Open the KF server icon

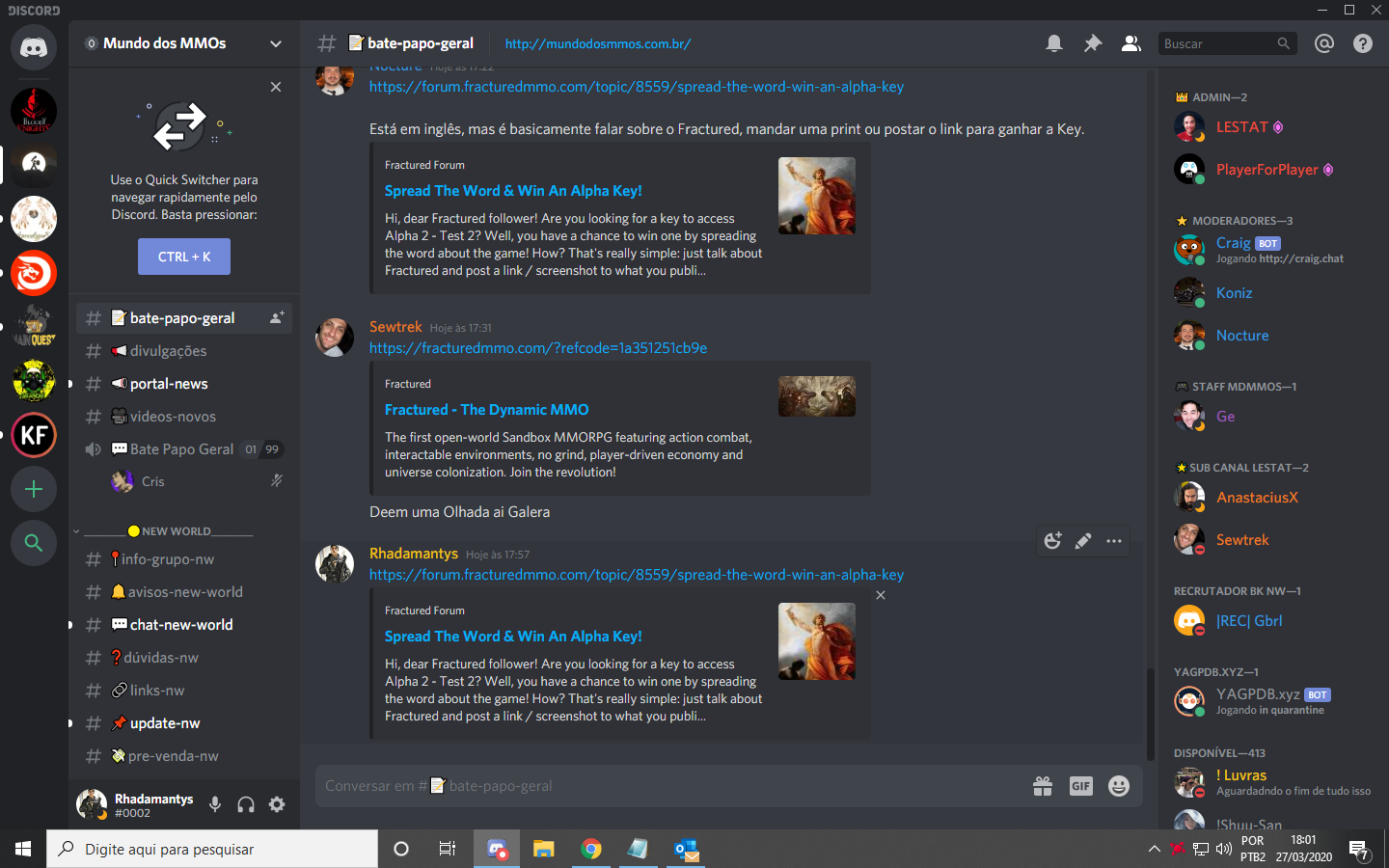[34, 435]
